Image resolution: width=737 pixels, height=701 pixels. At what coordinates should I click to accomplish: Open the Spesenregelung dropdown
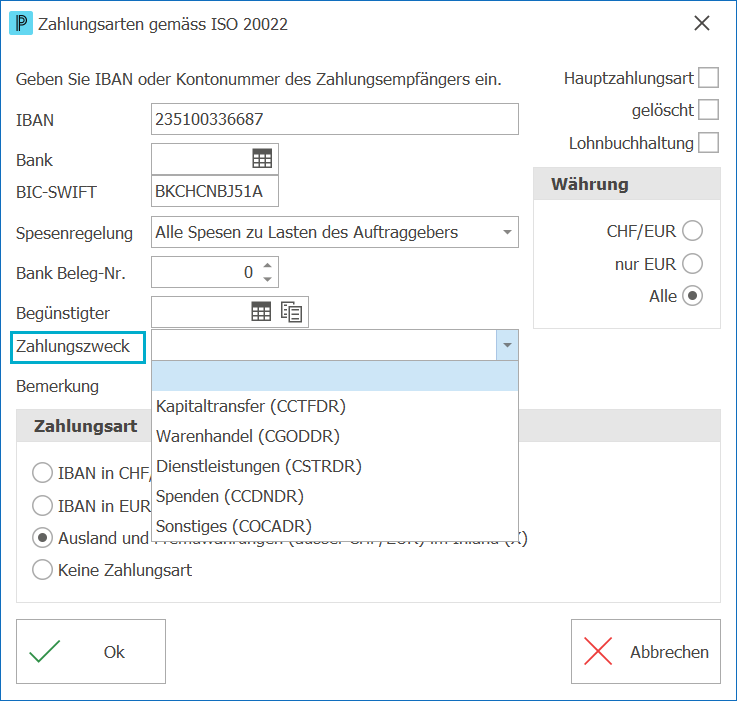click(507, 232)
